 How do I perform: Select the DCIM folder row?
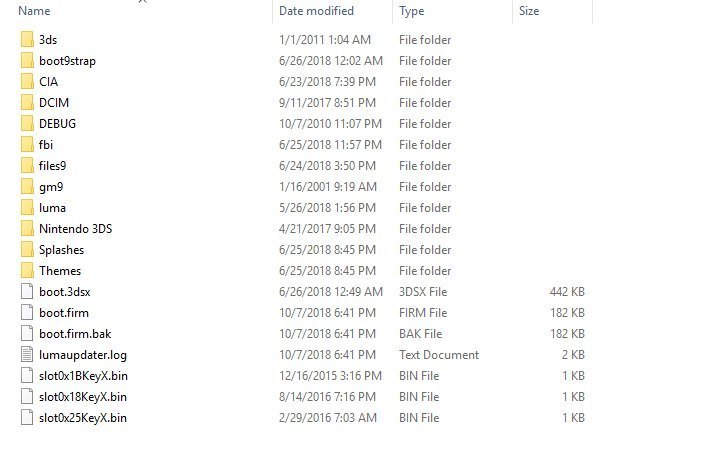point(303,103)
